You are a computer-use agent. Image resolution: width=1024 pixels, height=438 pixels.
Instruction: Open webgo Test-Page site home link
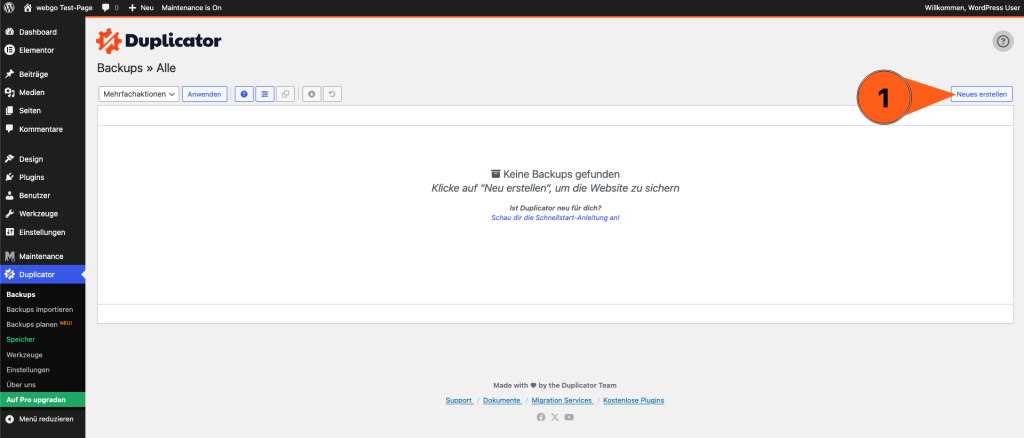[x=58, y=8]
